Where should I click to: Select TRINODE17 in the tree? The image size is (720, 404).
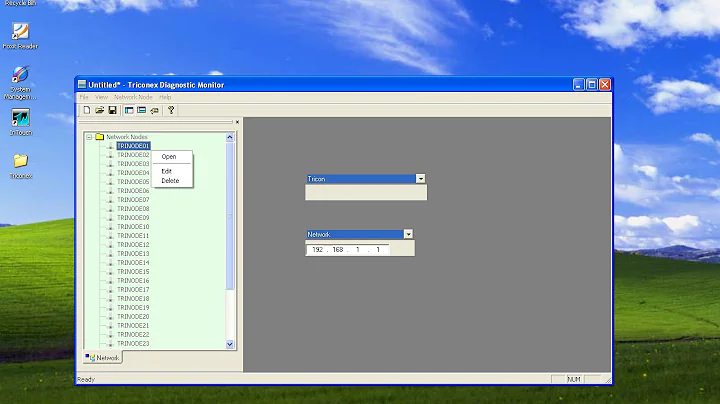(133, 290)
